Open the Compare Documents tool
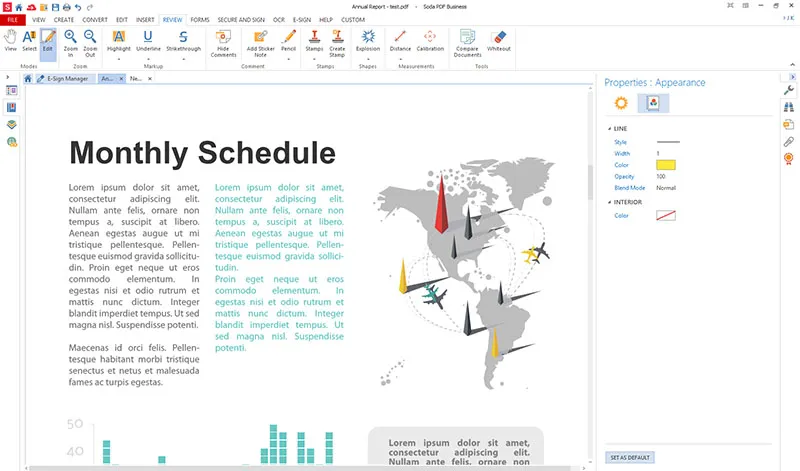 [x=466, y=40]
